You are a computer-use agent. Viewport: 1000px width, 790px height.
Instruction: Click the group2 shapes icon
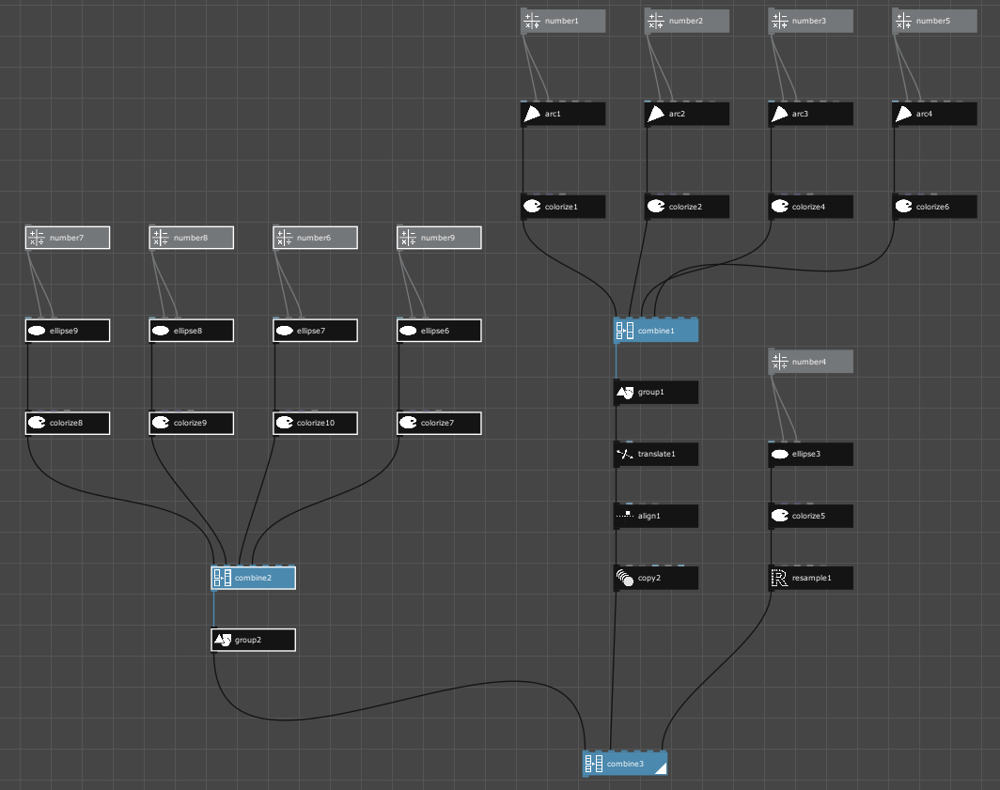222,640
